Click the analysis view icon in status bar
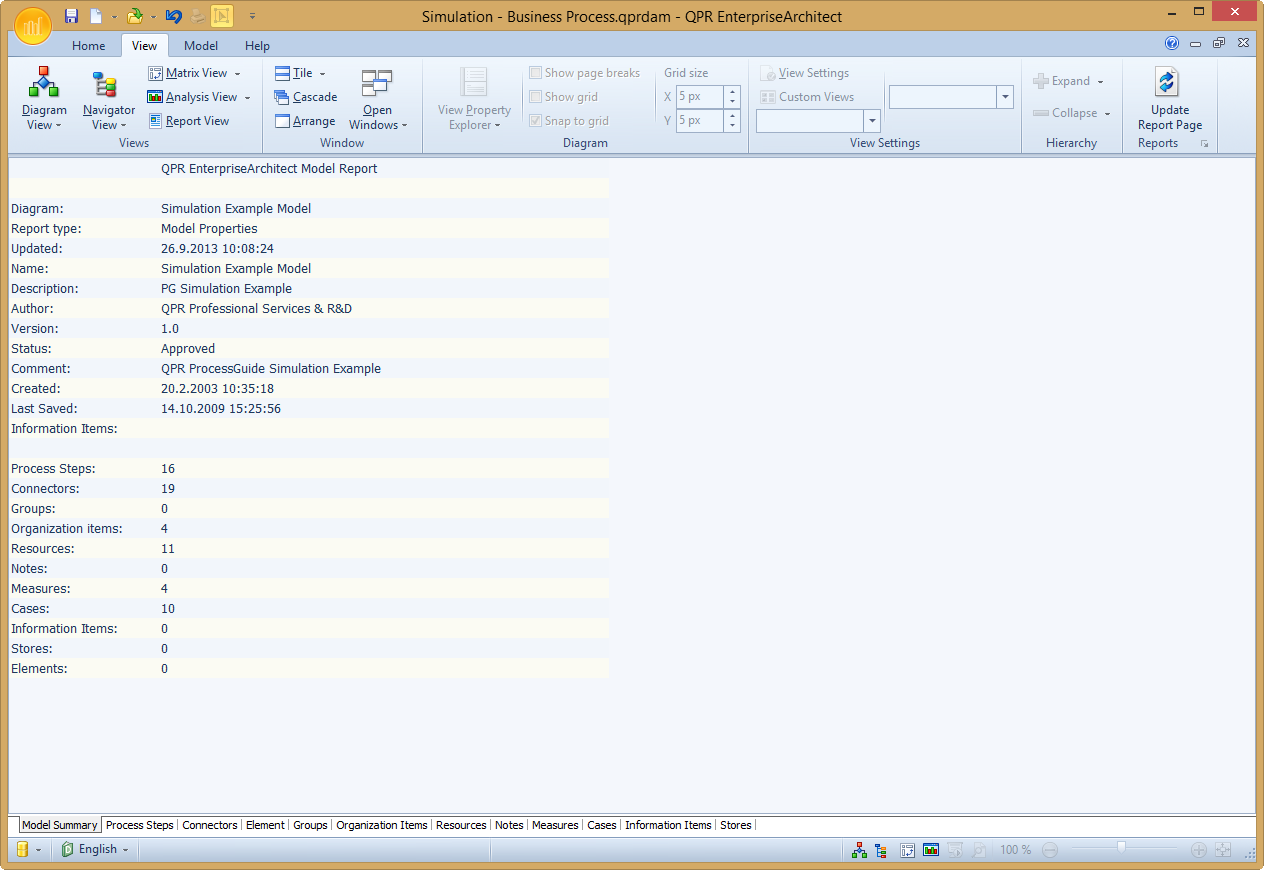 (x=931, y=850)
